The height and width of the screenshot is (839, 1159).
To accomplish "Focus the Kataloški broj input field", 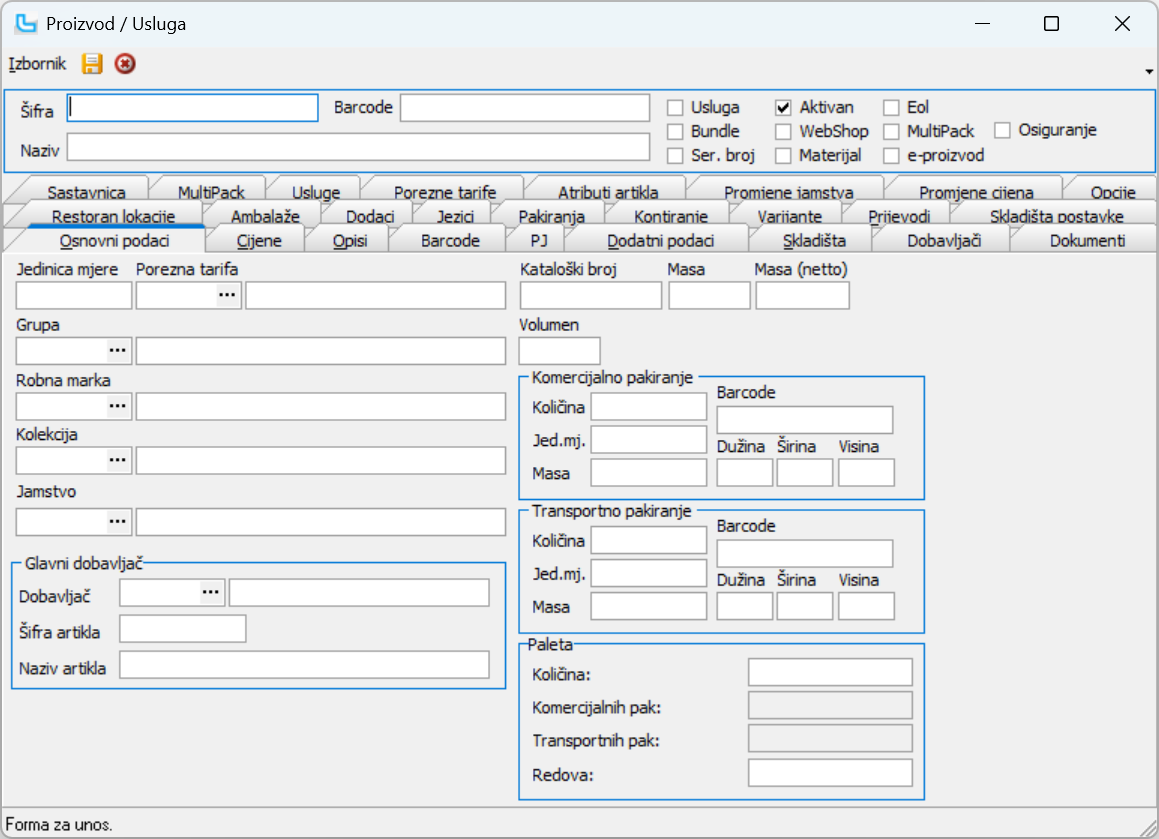I will coord(590,295).
